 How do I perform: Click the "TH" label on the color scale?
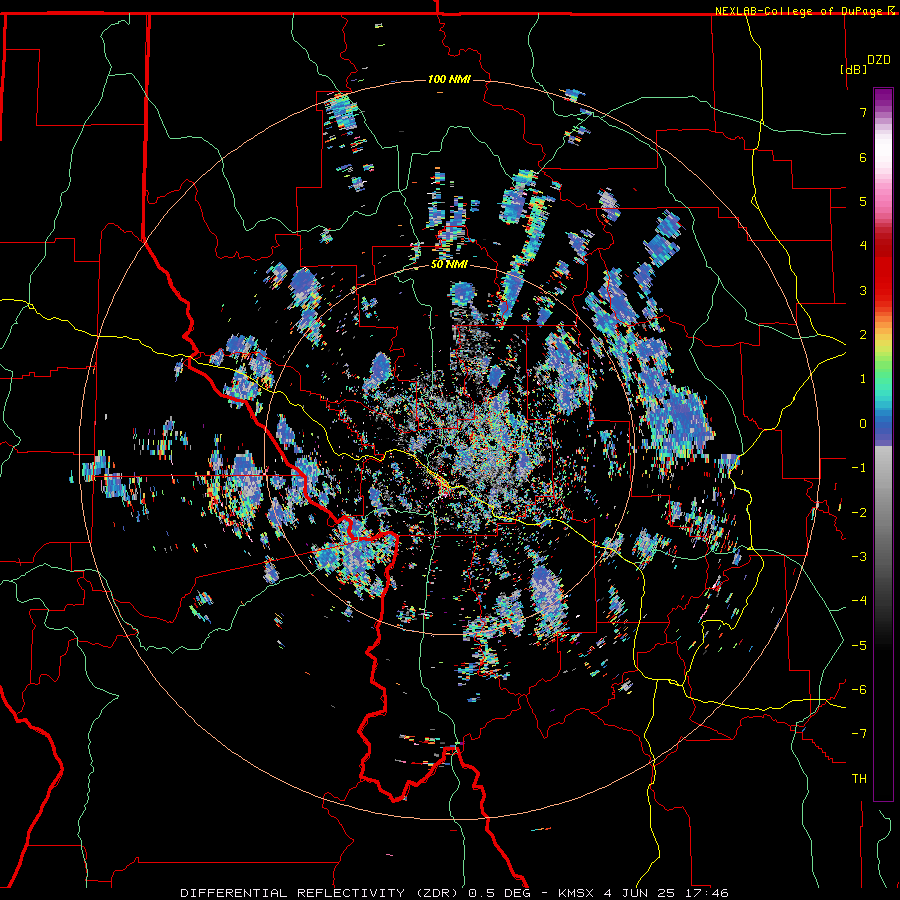[x=859, y=779]
